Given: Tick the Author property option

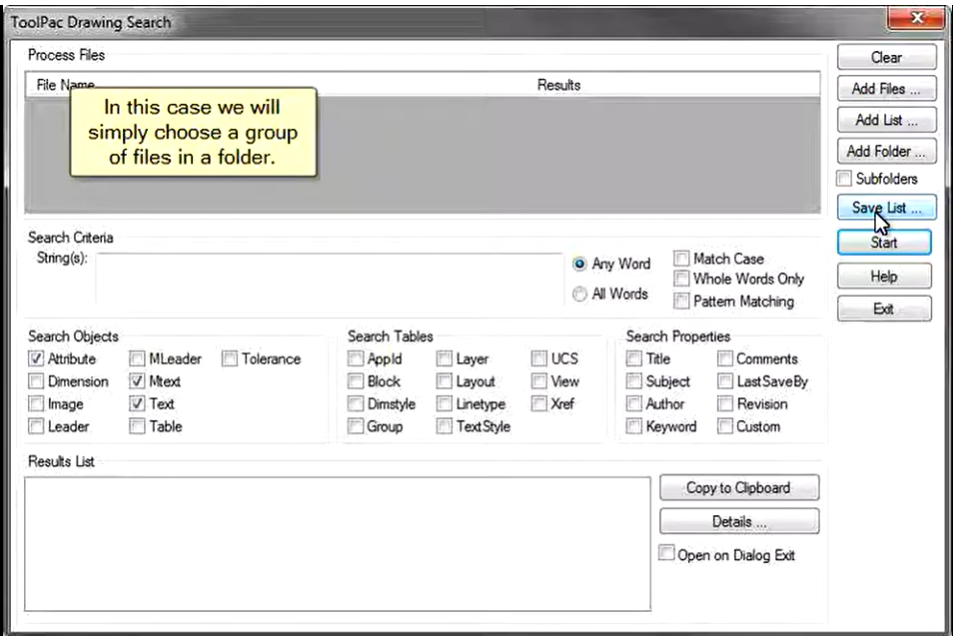Looking at the screenshot, I should click(634, 404).
